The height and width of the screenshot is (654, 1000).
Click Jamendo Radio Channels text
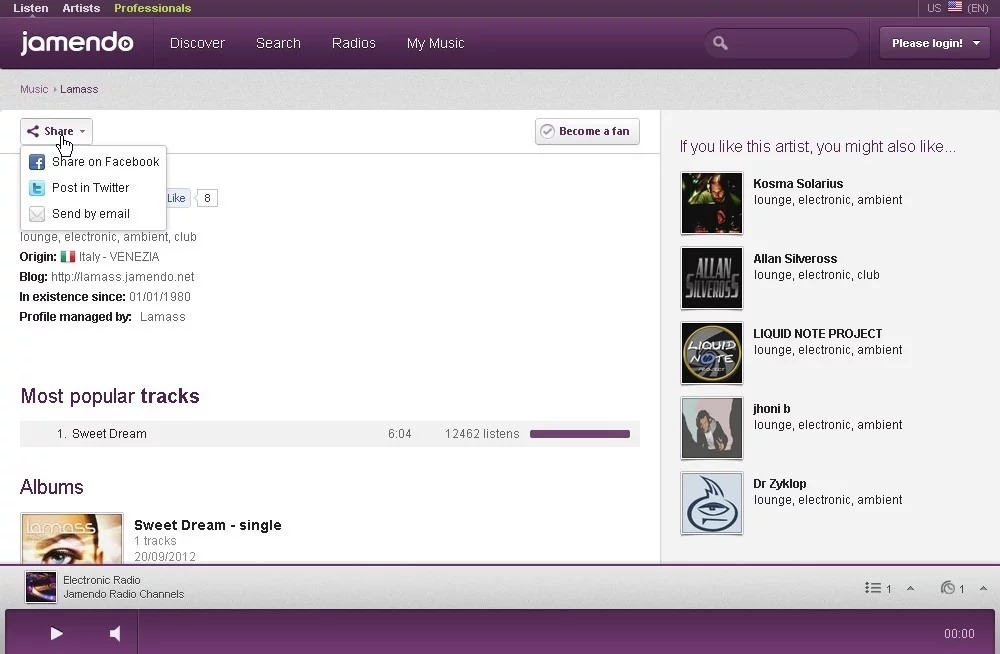pyautogui.click(x=124, y=595)
